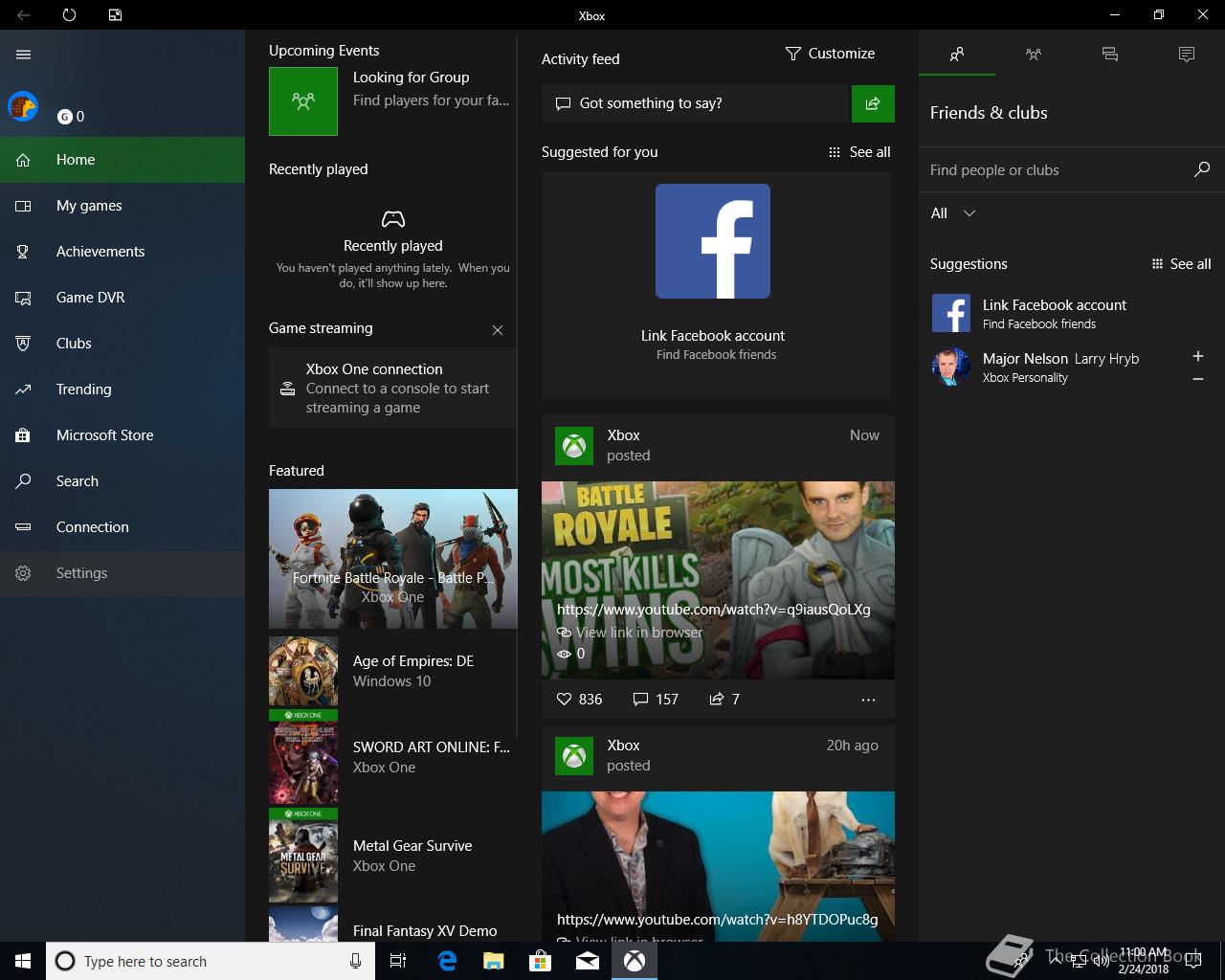The width and height of the screenshot is (1225, 980).
Task: Select the Activity alerts tab icon
Action: pyautogui.click(x=1187, y=55)
